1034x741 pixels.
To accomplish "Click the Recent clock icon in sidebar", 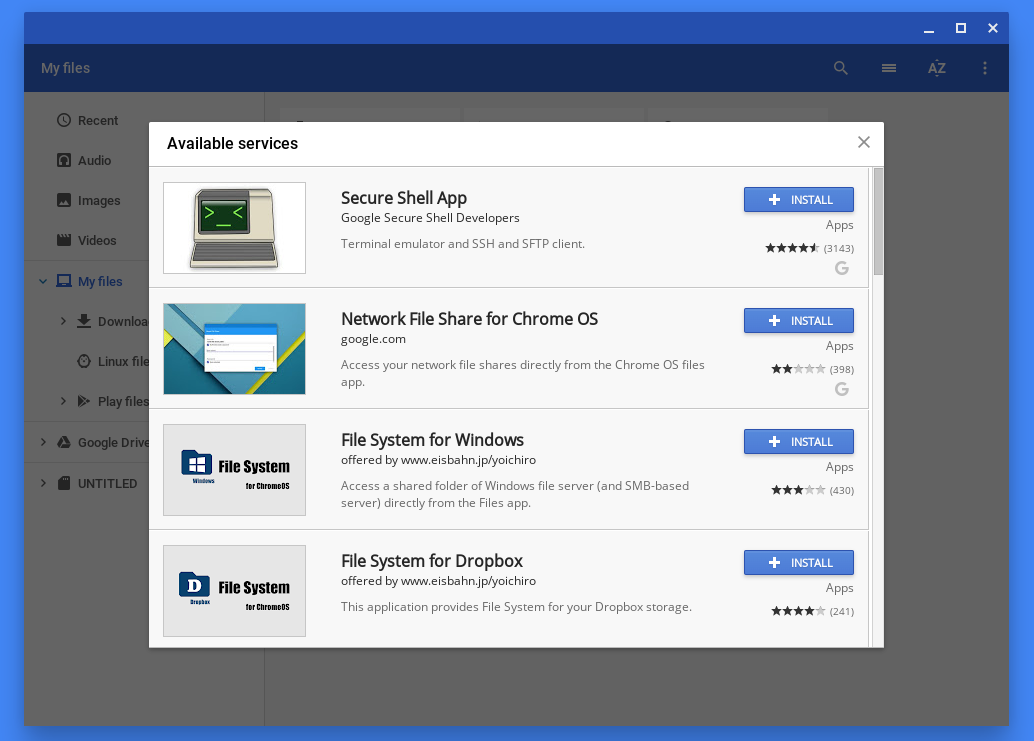I will coord(64,120).
